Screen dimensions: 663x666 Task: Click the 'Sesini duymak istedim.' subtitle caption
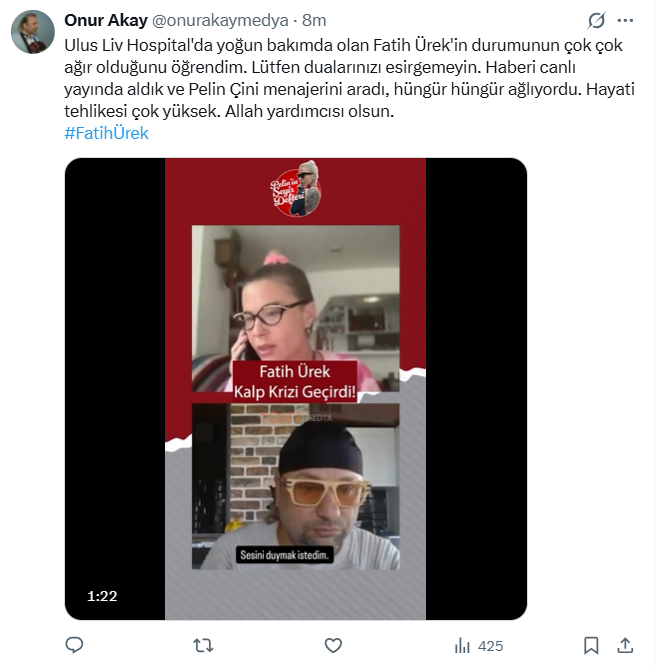point(285,555)
